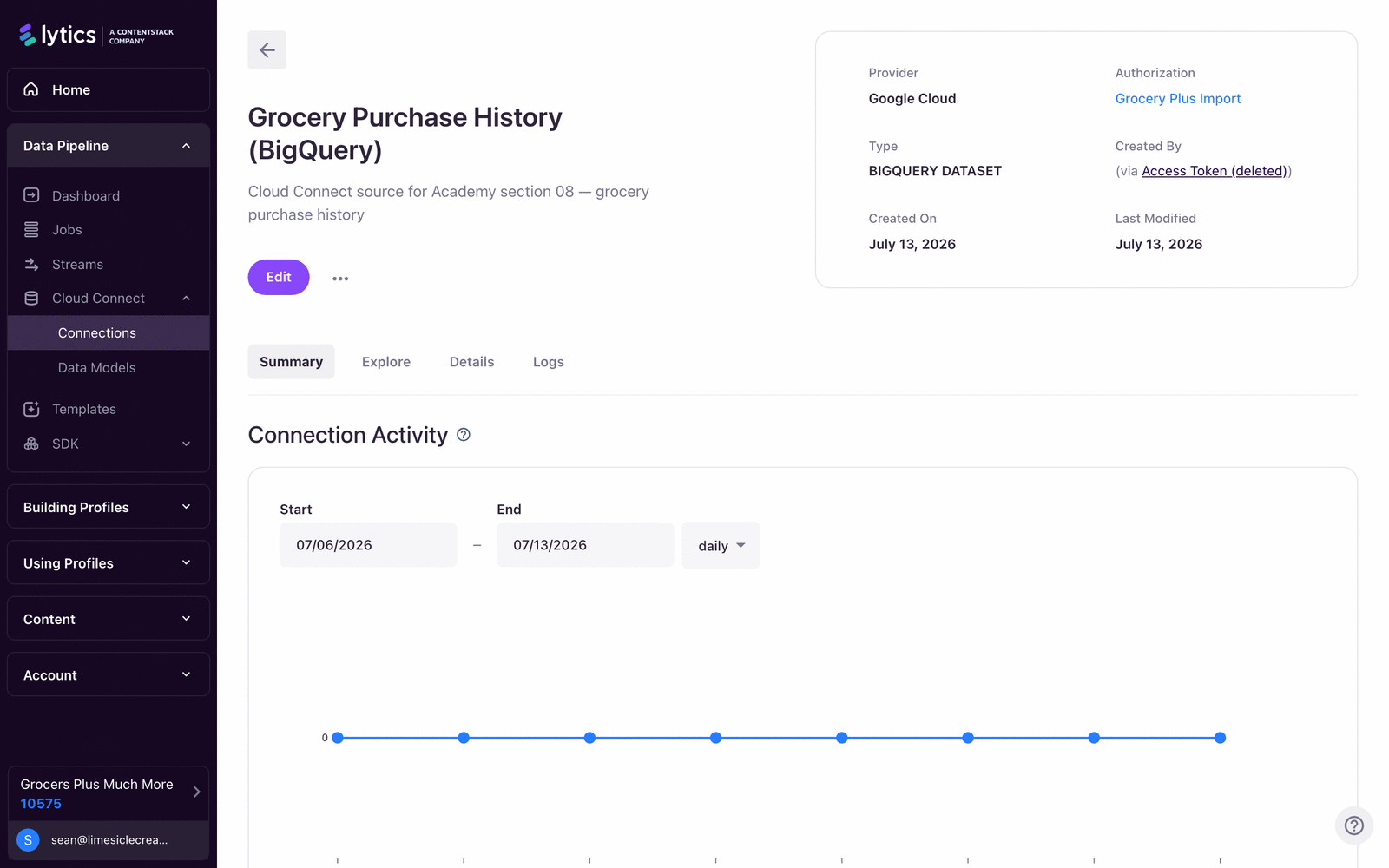The height and width of the screenshot is (868, 1389).
Task: Click the Google Cloud provider value
Action: 912,99
